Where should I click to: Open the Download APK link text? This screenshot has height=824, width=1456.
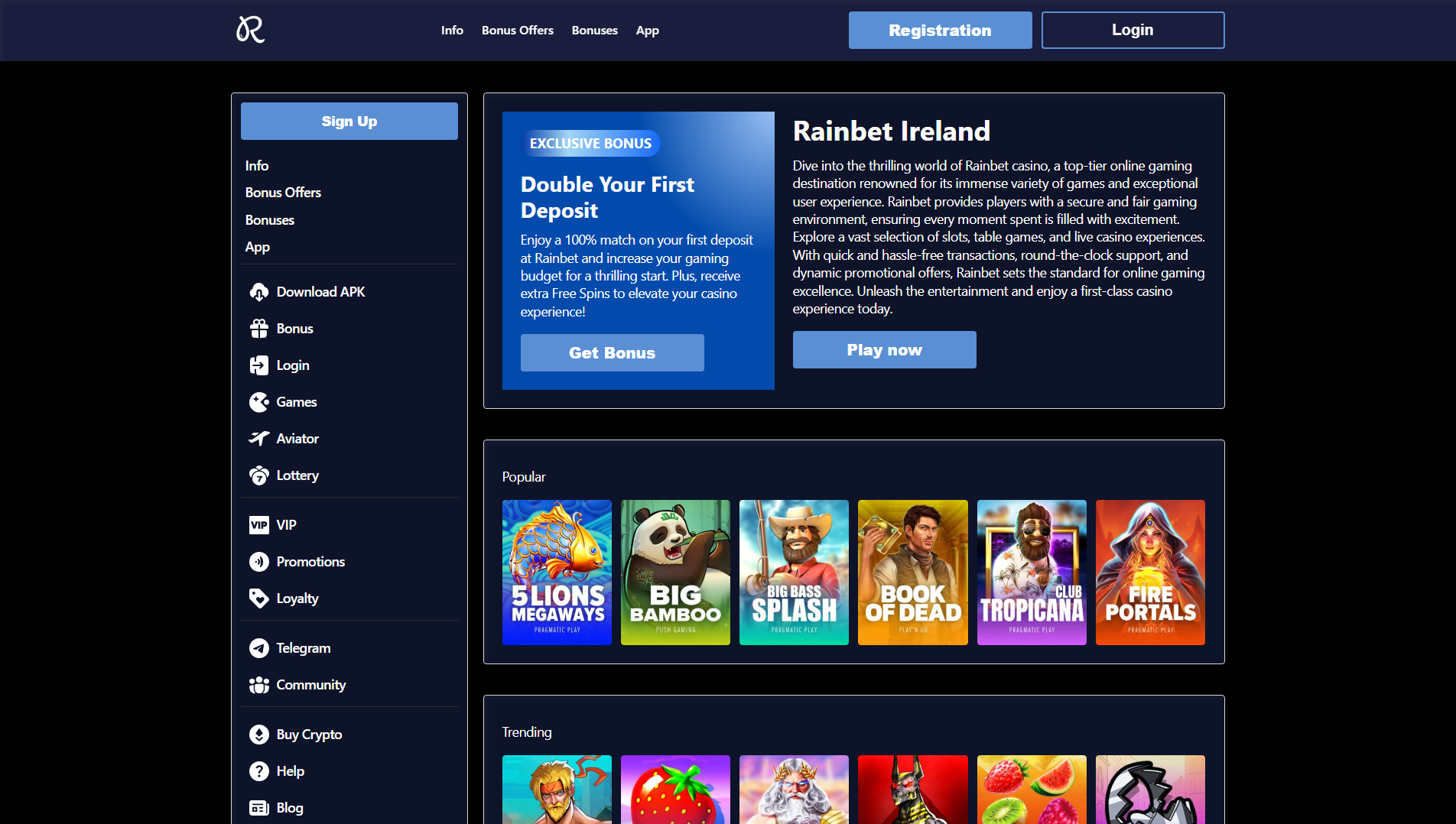coord(320,292)
